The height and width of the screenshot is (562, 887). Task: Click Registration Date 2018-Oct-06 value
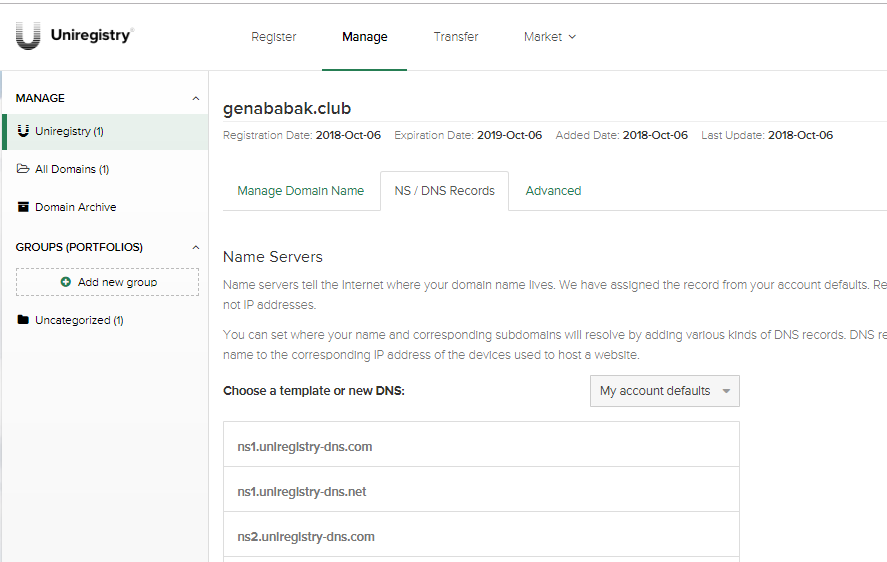pyautogui.click(x=348, y=135)
